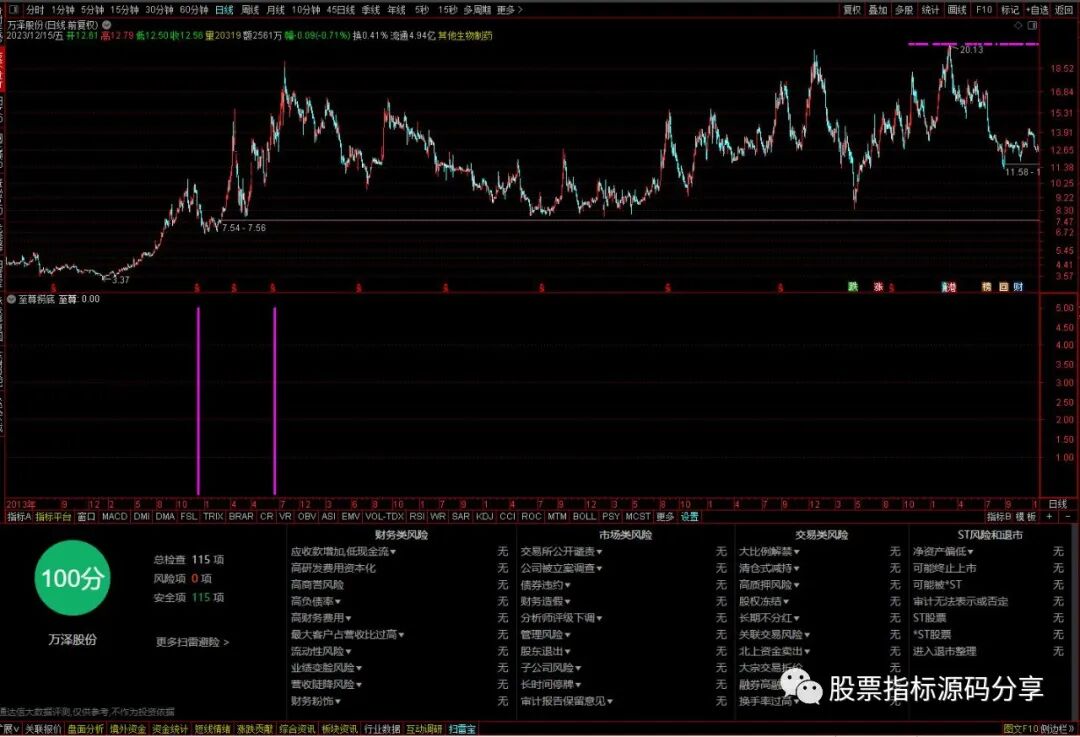This screenshot has width=1080, height=737.
Task: Click the 榜 marker on the chart
Action: pyautogui.click(x=986, y=287)
